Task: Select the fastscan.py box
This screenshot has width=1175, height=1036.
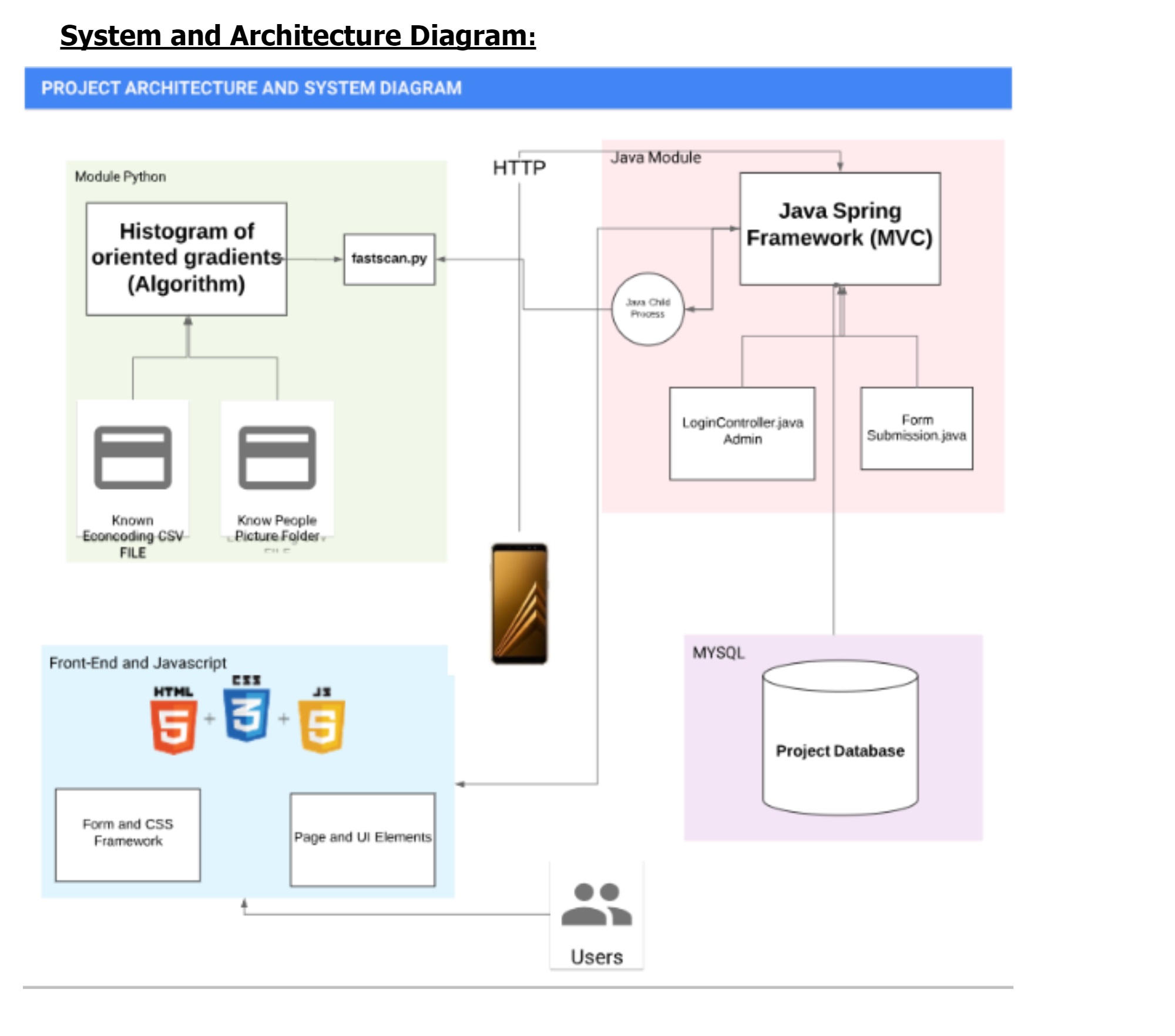Action: 389,259
